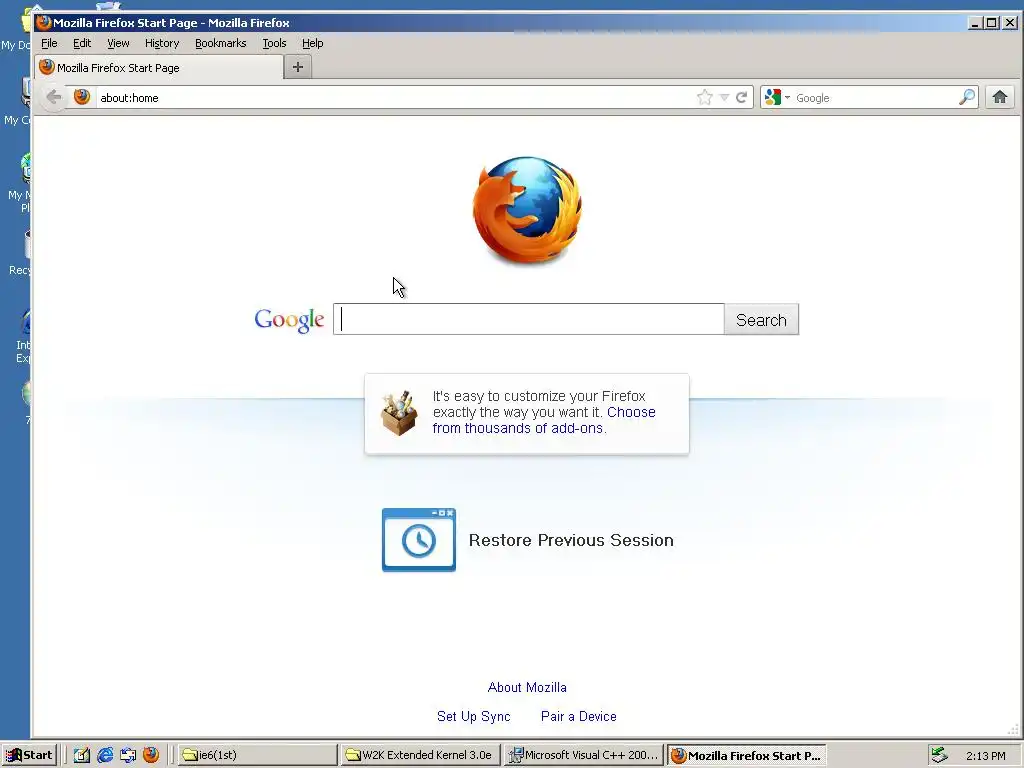Open the search engine selector dropdown
Screen dimensions: 1024x768
tap(777, 97)
